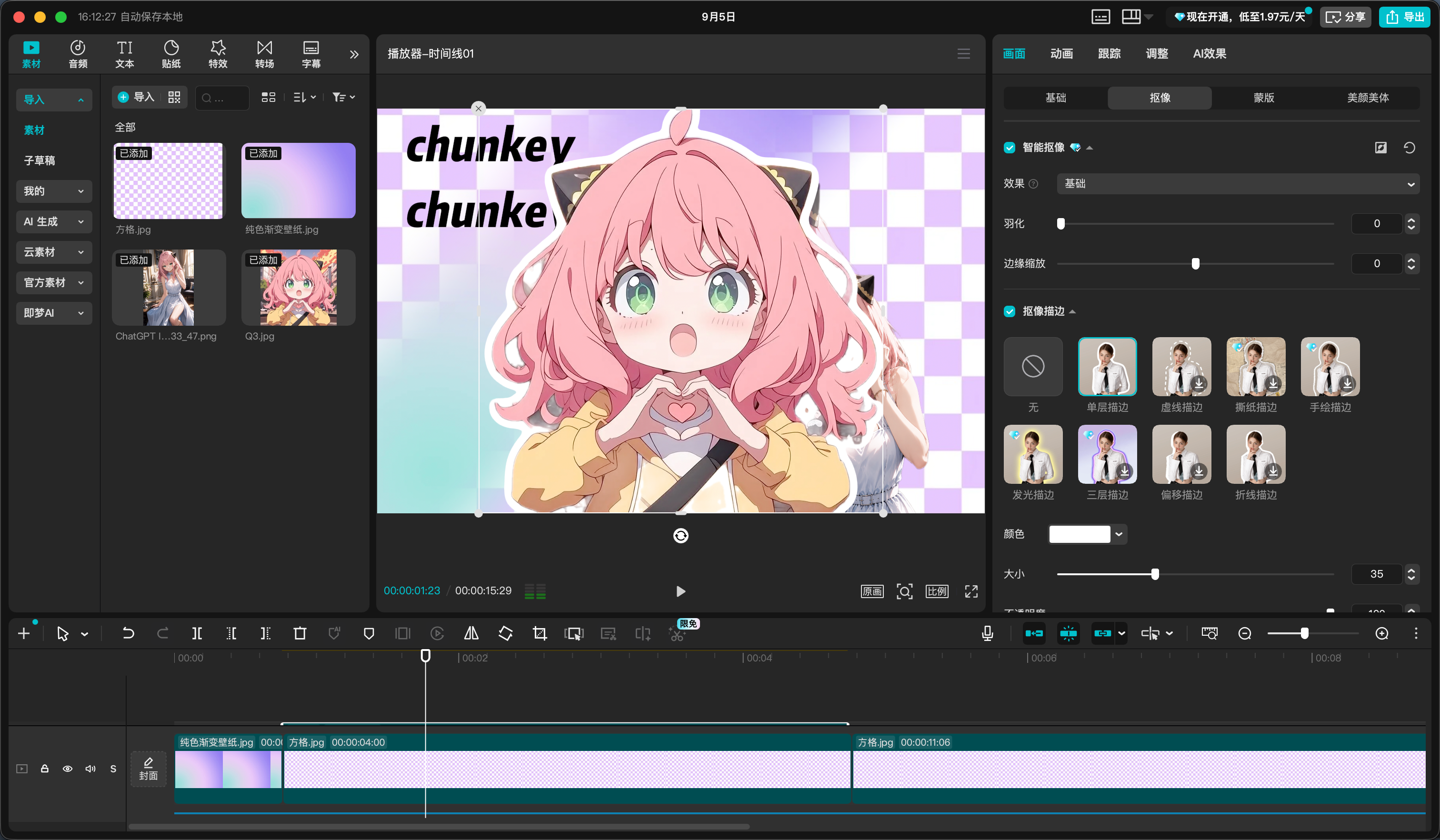Screen dimensions: 1440x840
Task: Click the 导出 export button
Action: click(1404, 17)
